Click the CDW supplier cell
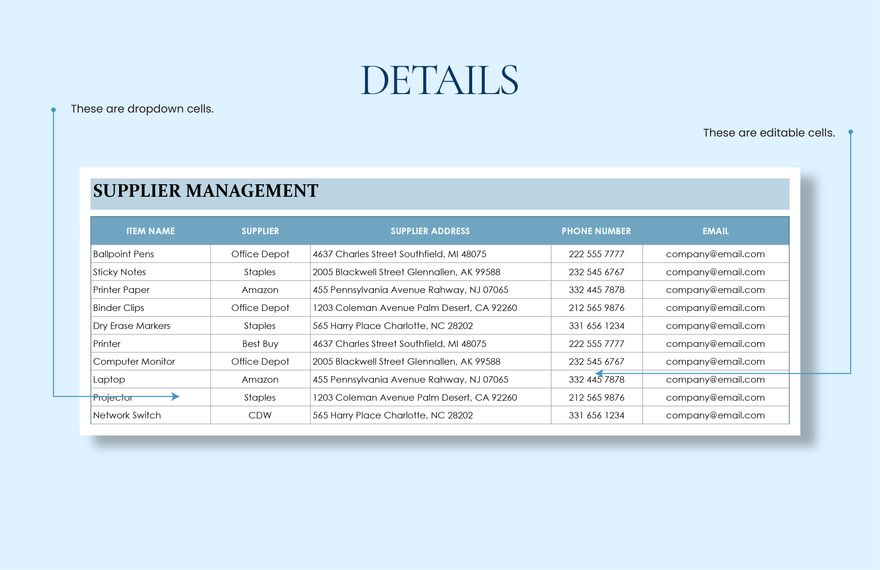This screenshot has width=880, height=570. (260, 416)
